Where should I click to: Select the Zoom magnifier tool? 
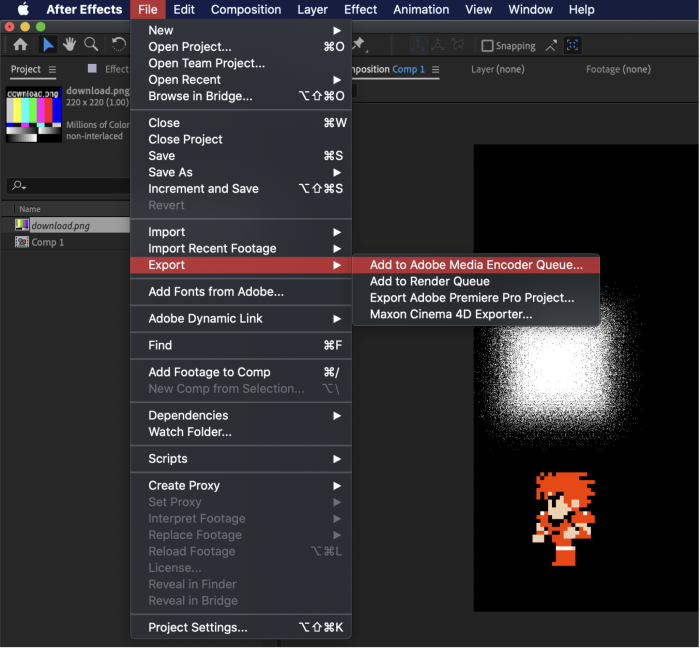[91, 45]
